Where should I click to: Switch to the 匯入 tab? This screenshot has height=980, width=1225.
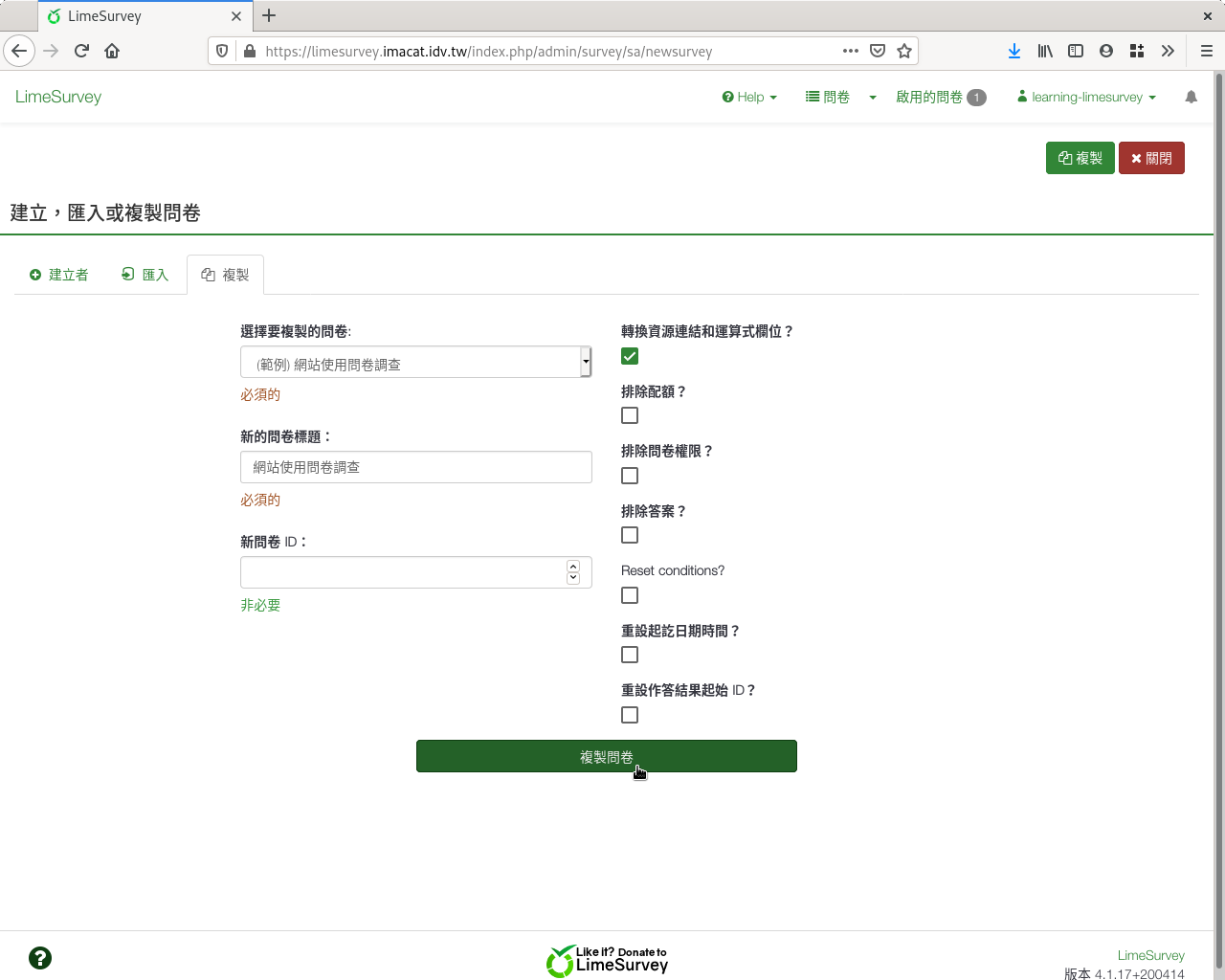pos(145,275)
